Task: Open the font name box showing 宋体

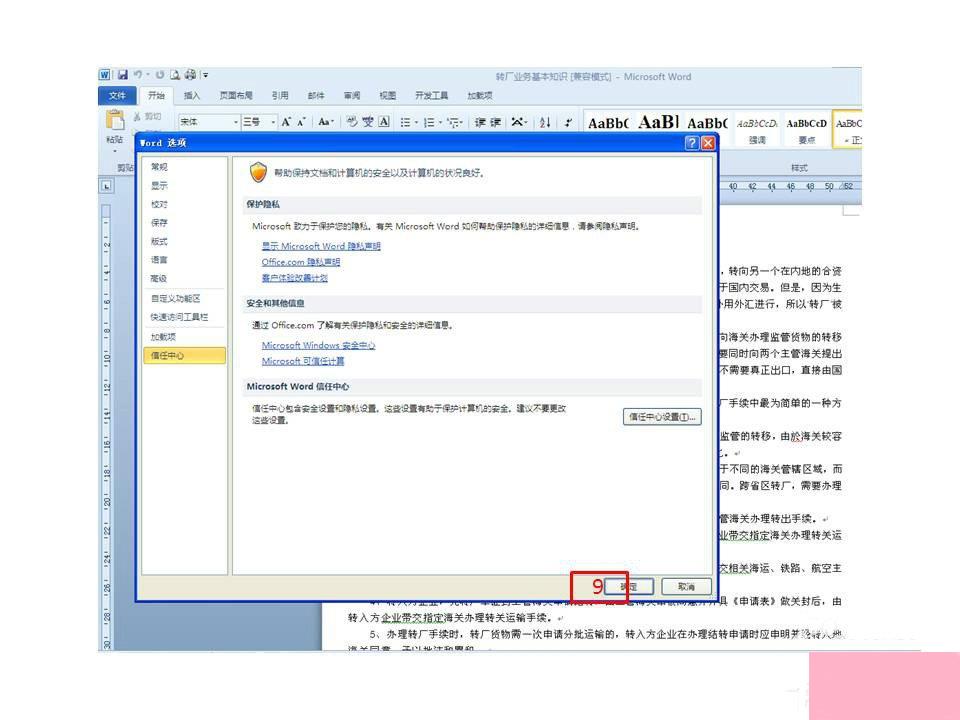Action: pyautogui.click(x=209, y=122)
